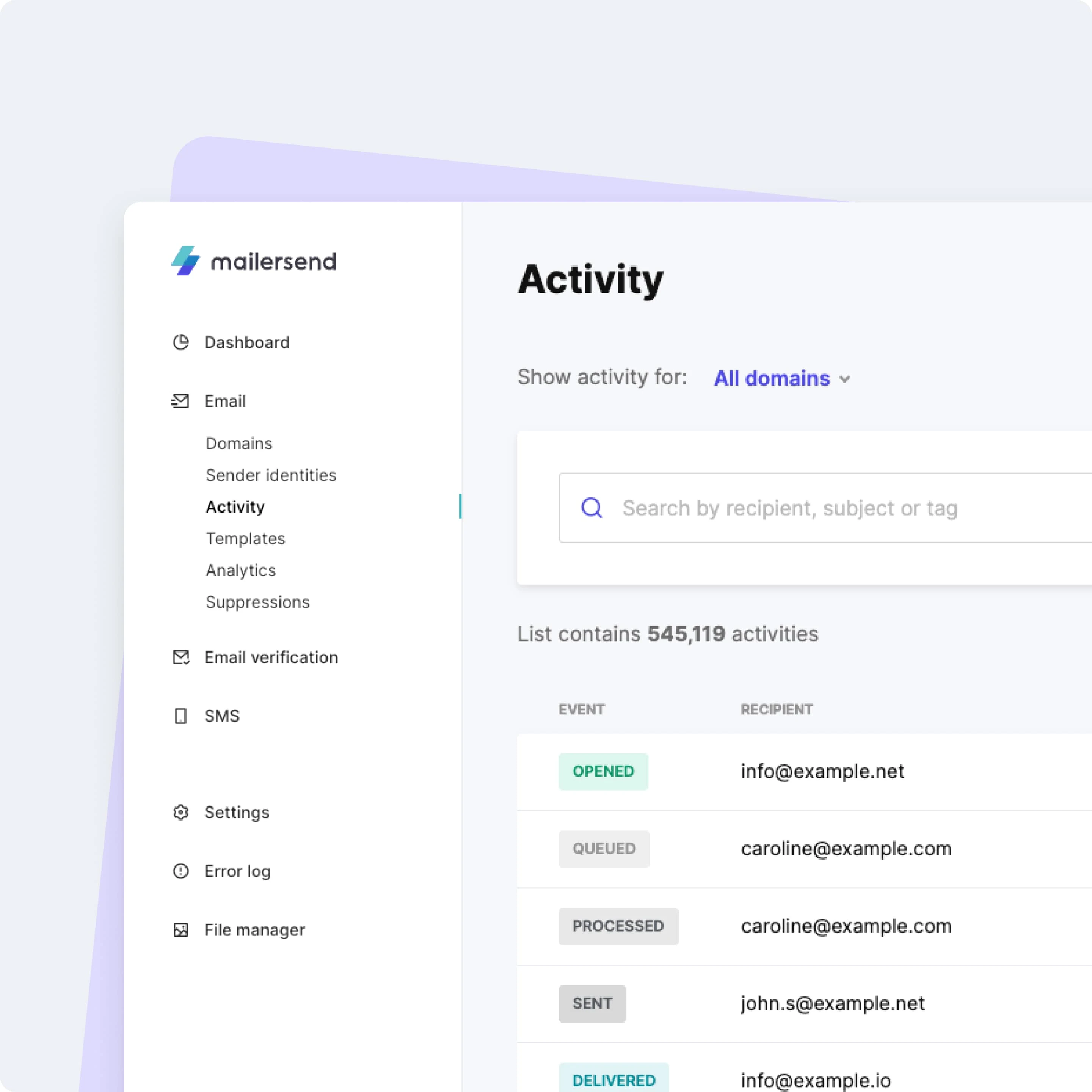
Task: Open the Error log page
Action: pyautogui.click(x=237, y=872)
